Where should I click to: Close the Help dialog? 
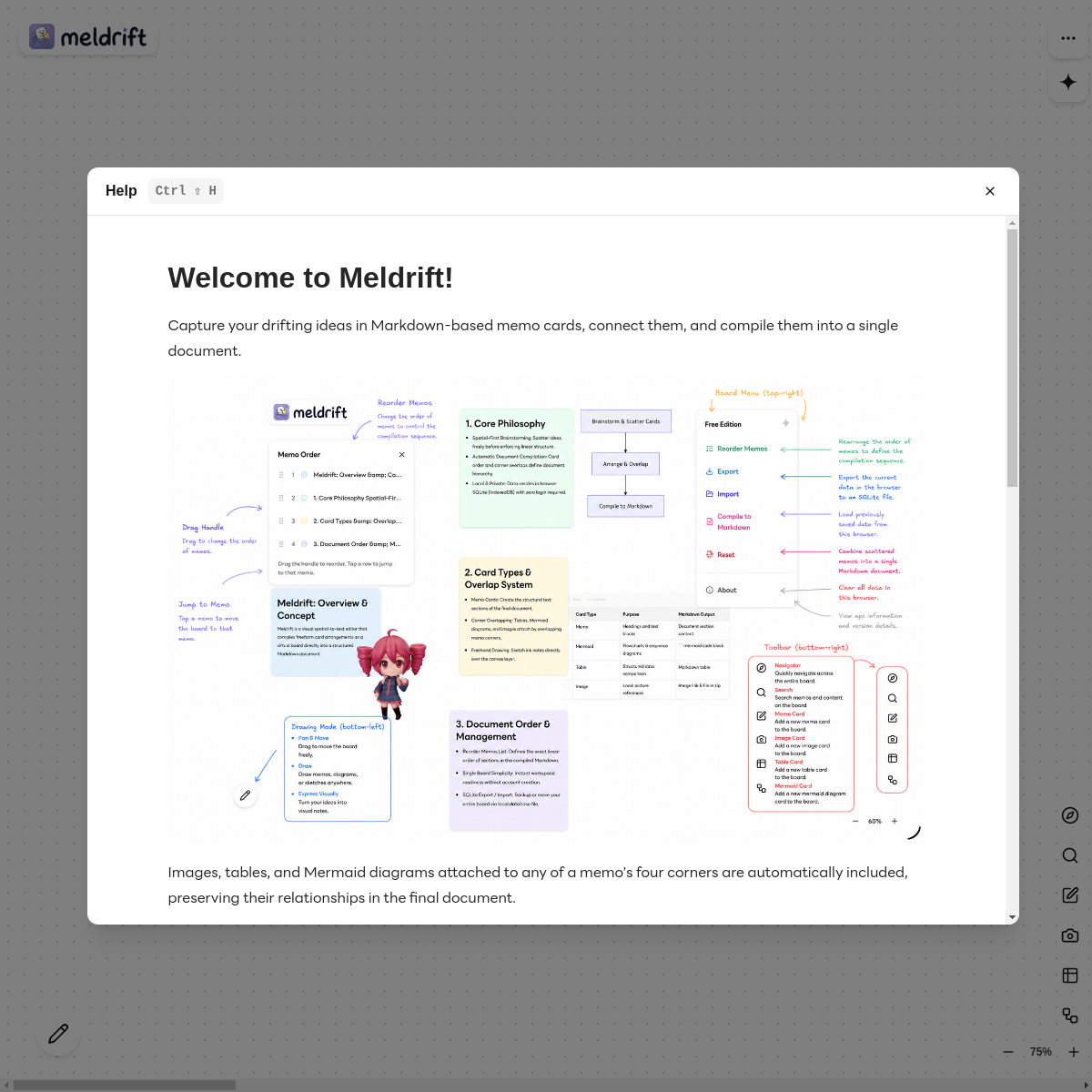(x=990, y=191)
